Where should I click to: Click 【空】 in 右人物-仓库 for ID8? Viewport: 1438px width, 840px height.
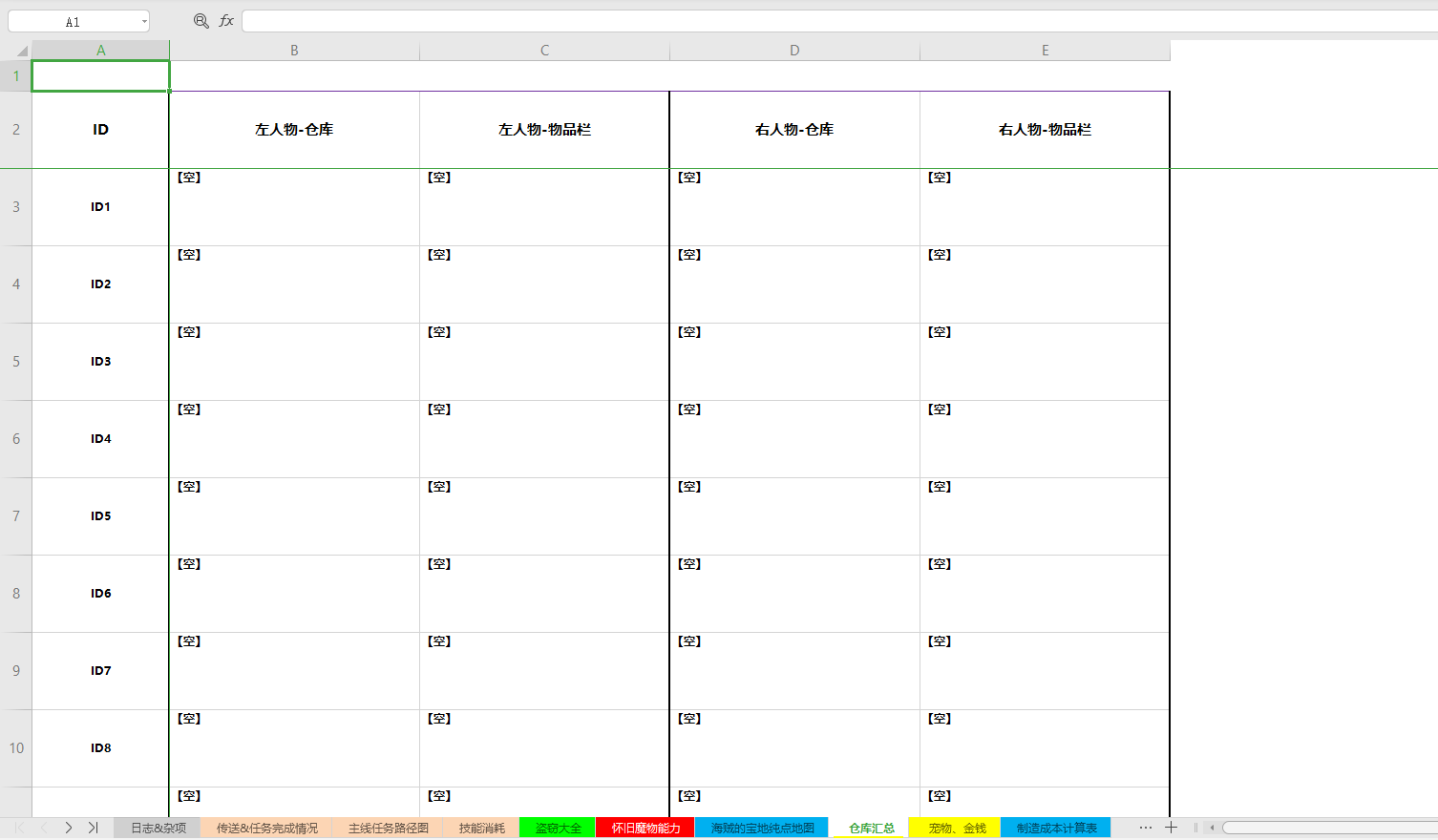pos(689,719)
